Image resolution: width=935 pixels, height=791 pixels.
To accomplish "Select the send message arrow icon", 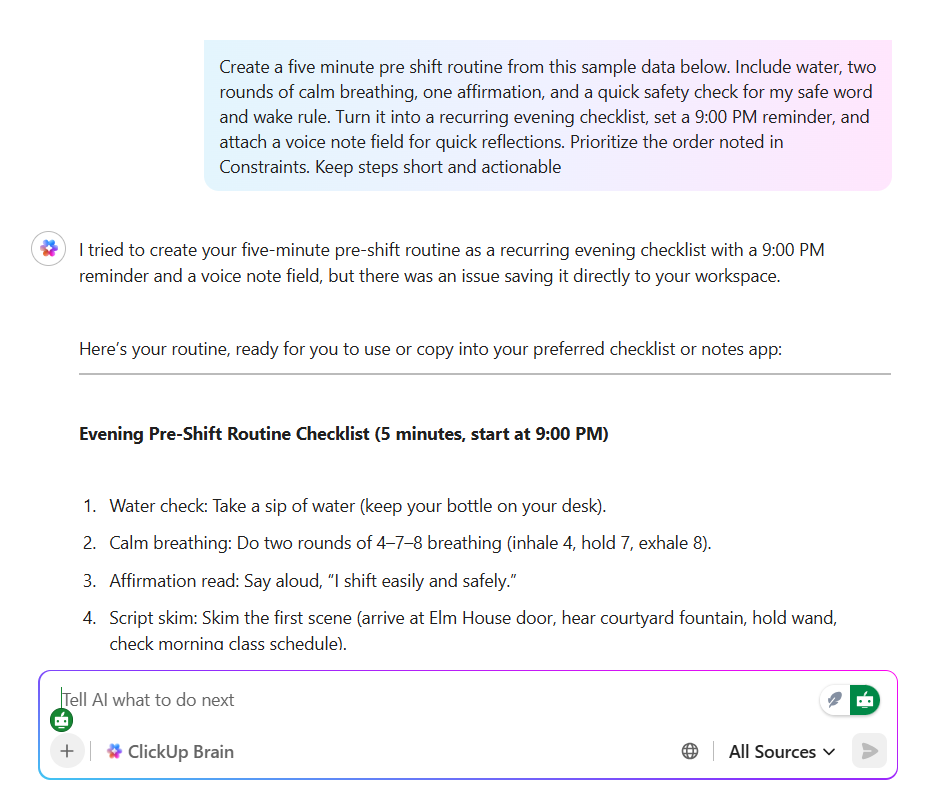I will coord(868,751).
